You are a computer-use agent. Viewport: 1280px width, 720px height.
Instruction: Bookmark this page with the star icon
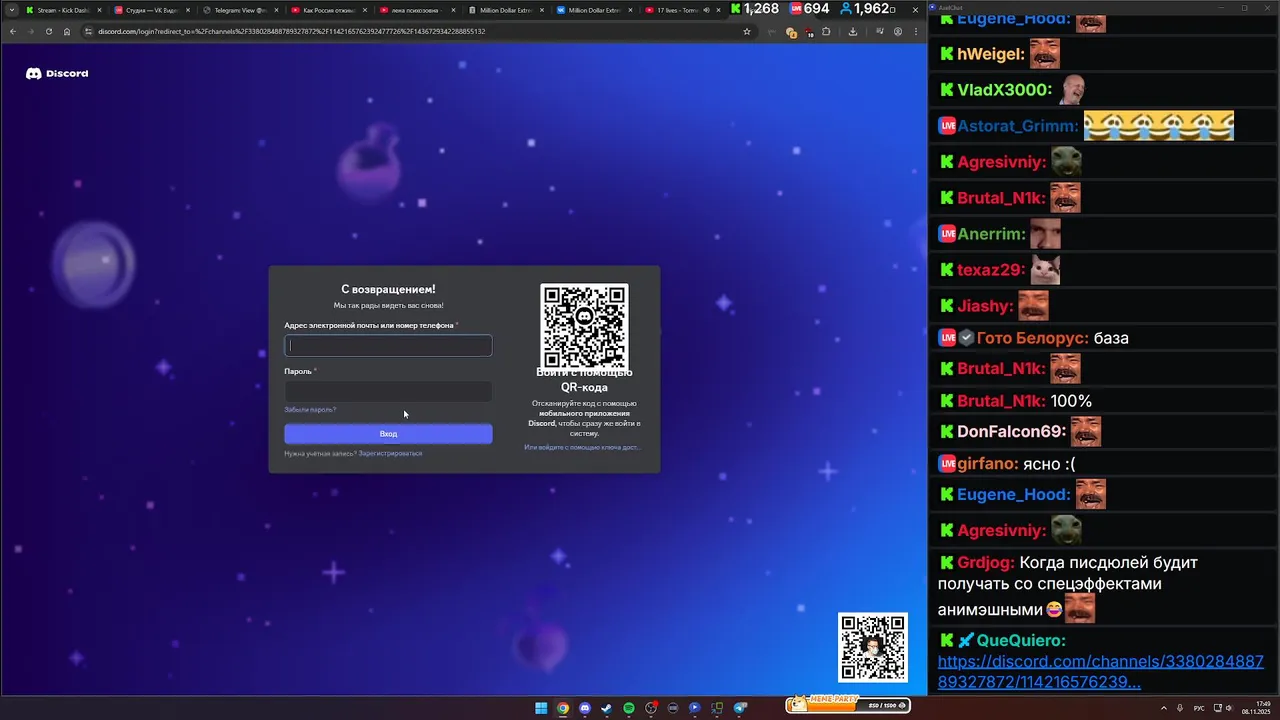[746, 31]
